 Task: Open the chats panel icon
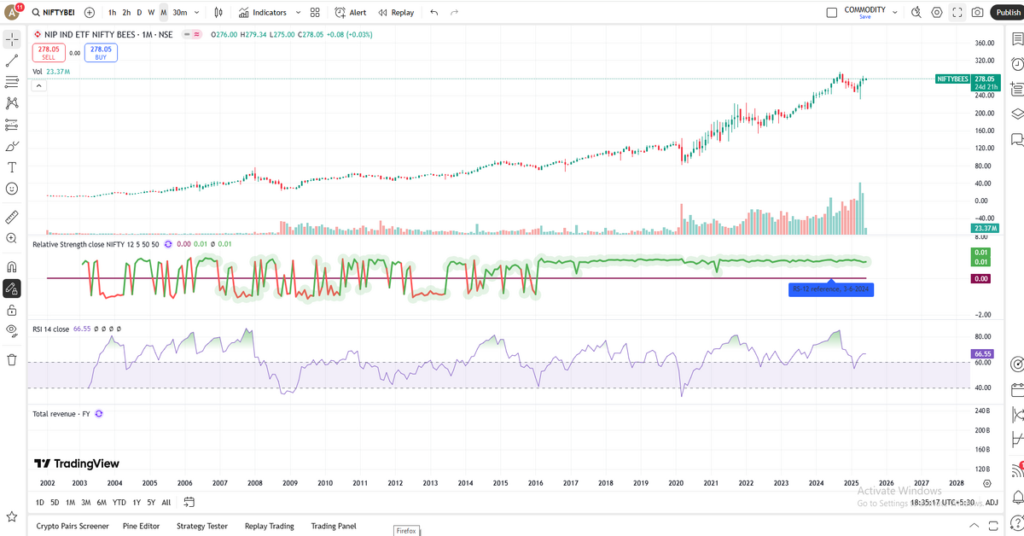pyautogui.click(x=1017, y=139)
